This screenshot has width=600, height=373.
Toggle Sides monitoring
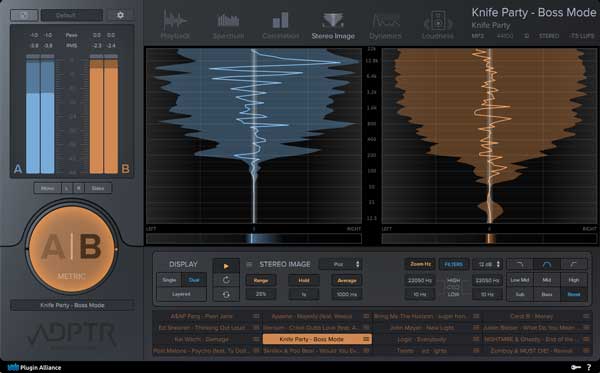pyautogui.click(x=98, y=188)
